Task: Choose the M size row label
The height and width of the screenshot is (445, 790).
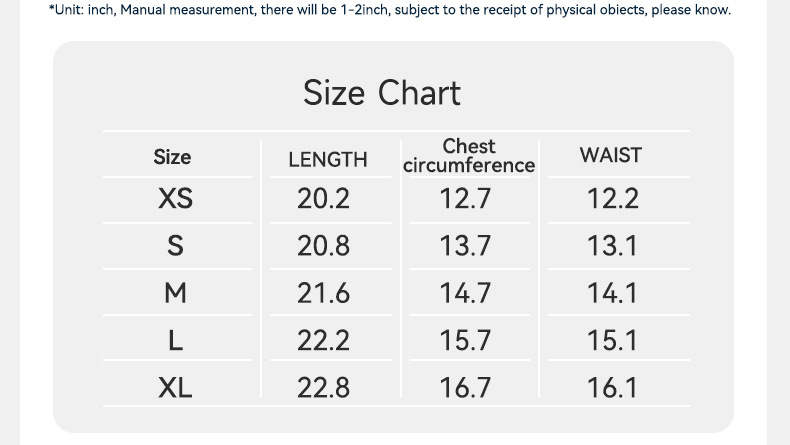Action: point(175,293)
